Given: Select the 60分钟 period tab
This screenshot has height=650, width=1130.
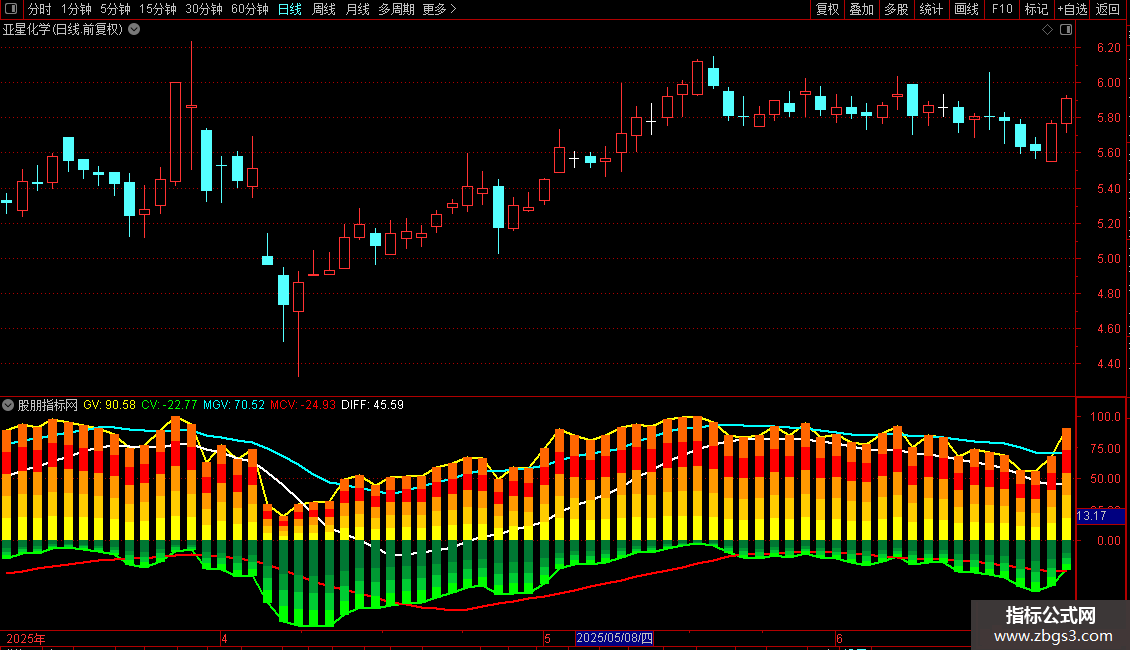Looking at the screenshot, I should 250,9.
